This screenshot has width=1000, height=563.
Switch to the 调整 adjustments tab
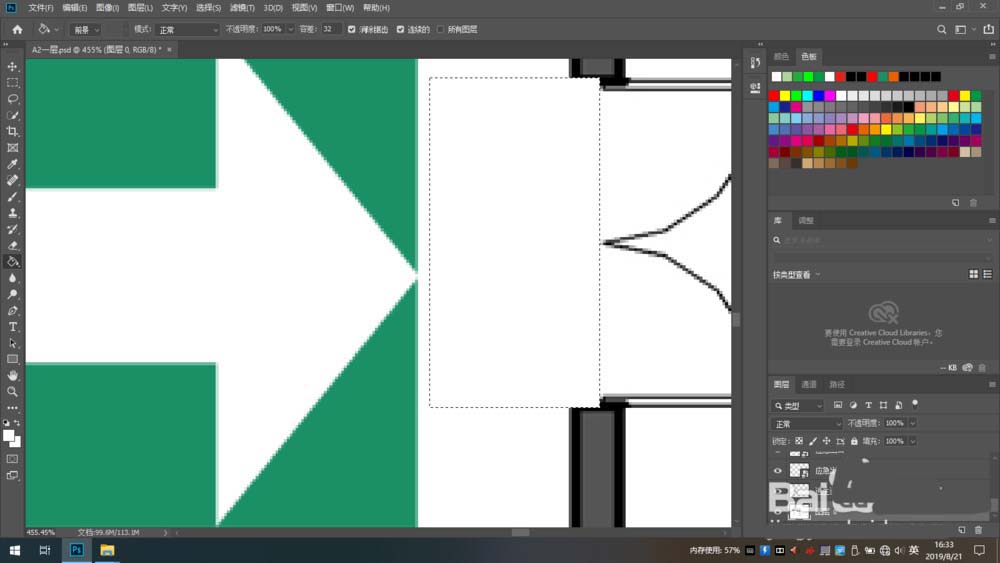pyautogui.click(x=806, y=220)
